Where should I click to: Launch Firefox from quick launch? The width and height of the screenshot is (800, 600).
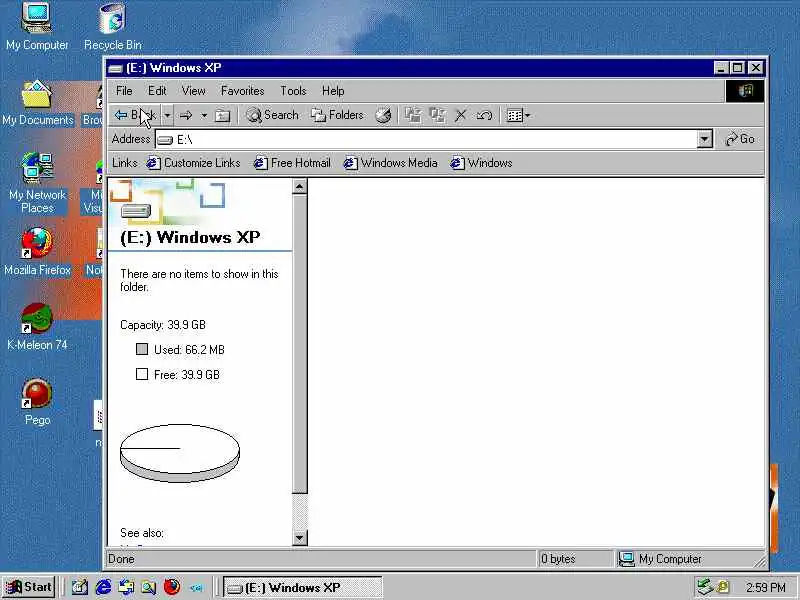(x=172, y=587)
